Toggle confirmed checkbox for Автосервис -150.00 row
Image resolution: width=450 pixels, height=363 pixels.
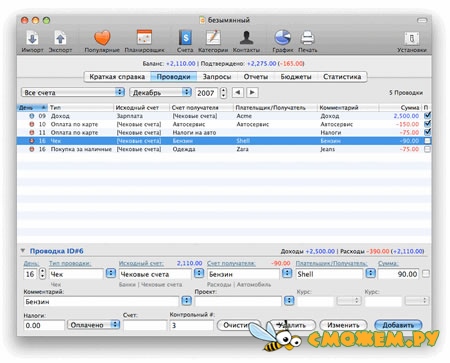[x=427, y=124]
